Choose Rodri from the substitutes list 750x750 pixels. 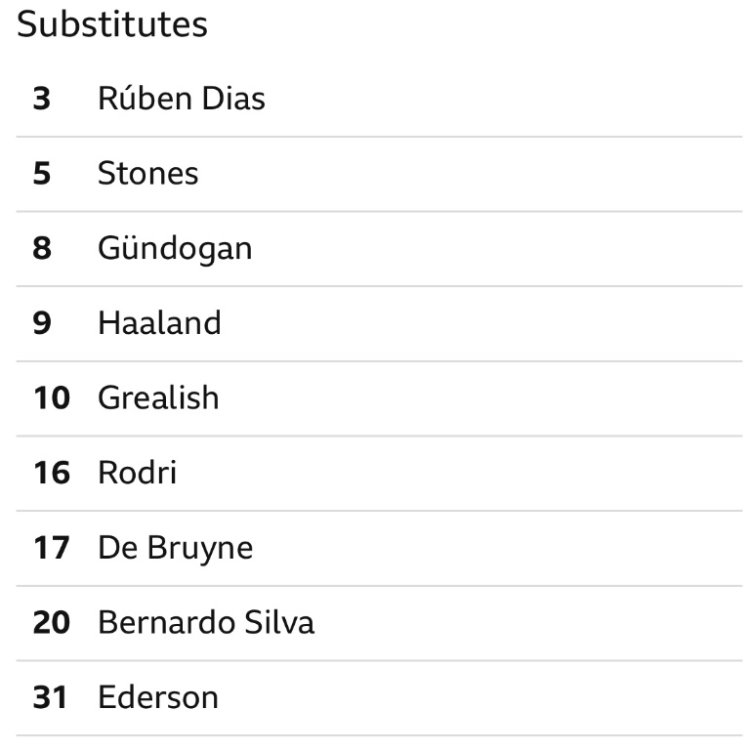click(137, 472)
